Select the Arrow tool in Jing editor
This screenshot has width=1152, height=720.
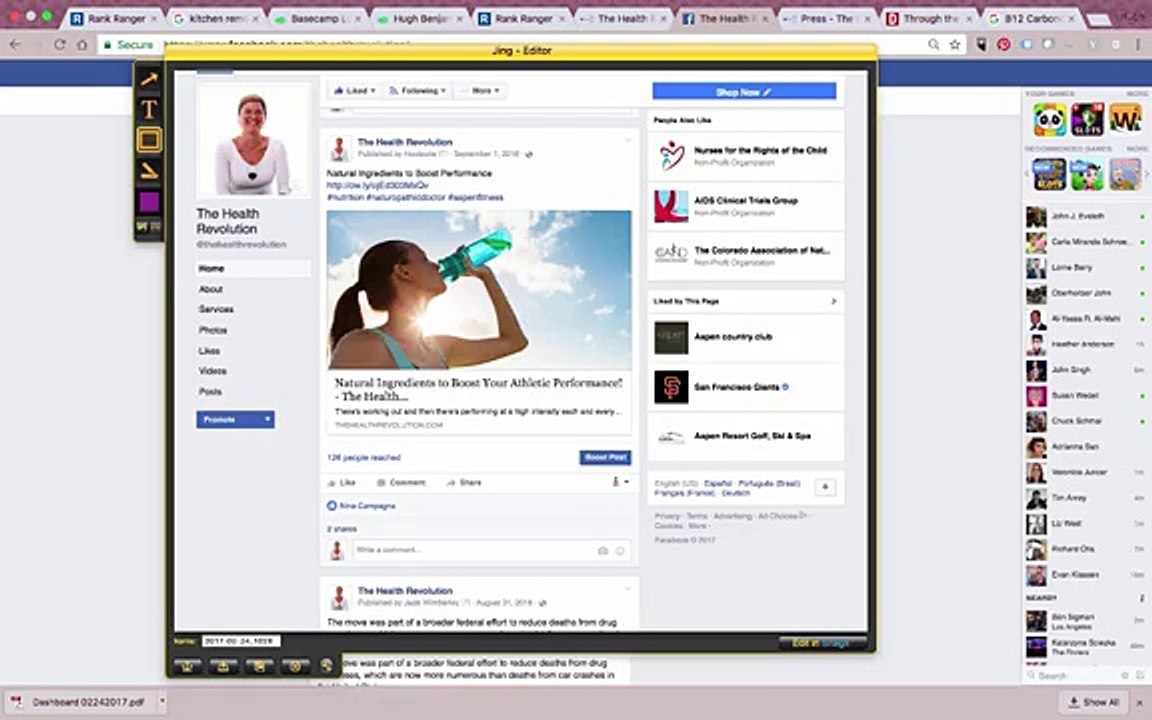[149, 79]
